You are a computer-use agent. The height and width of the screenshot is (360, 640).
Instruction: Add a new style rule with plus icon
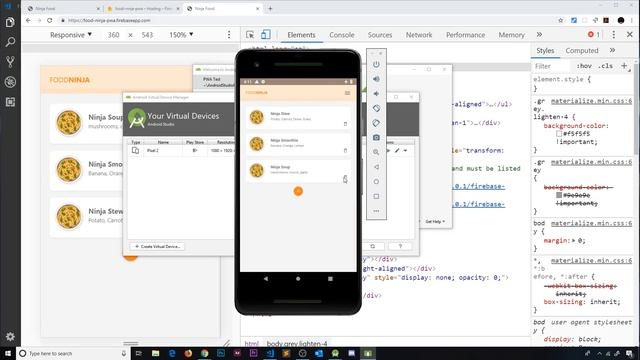pyautogui.click(x=624, y=65)
